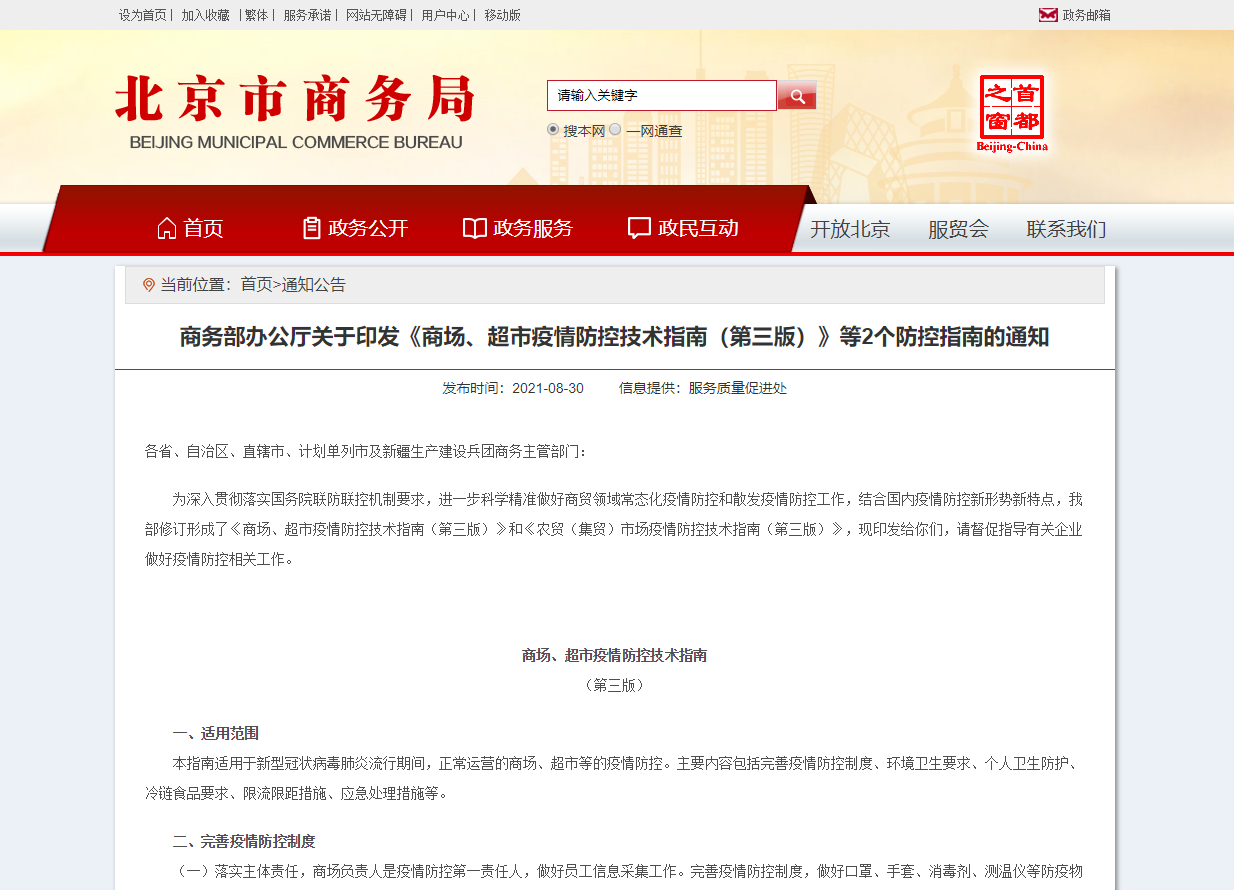
Task: Open the 网站无障碍 link
Action: tap(376, 15)
